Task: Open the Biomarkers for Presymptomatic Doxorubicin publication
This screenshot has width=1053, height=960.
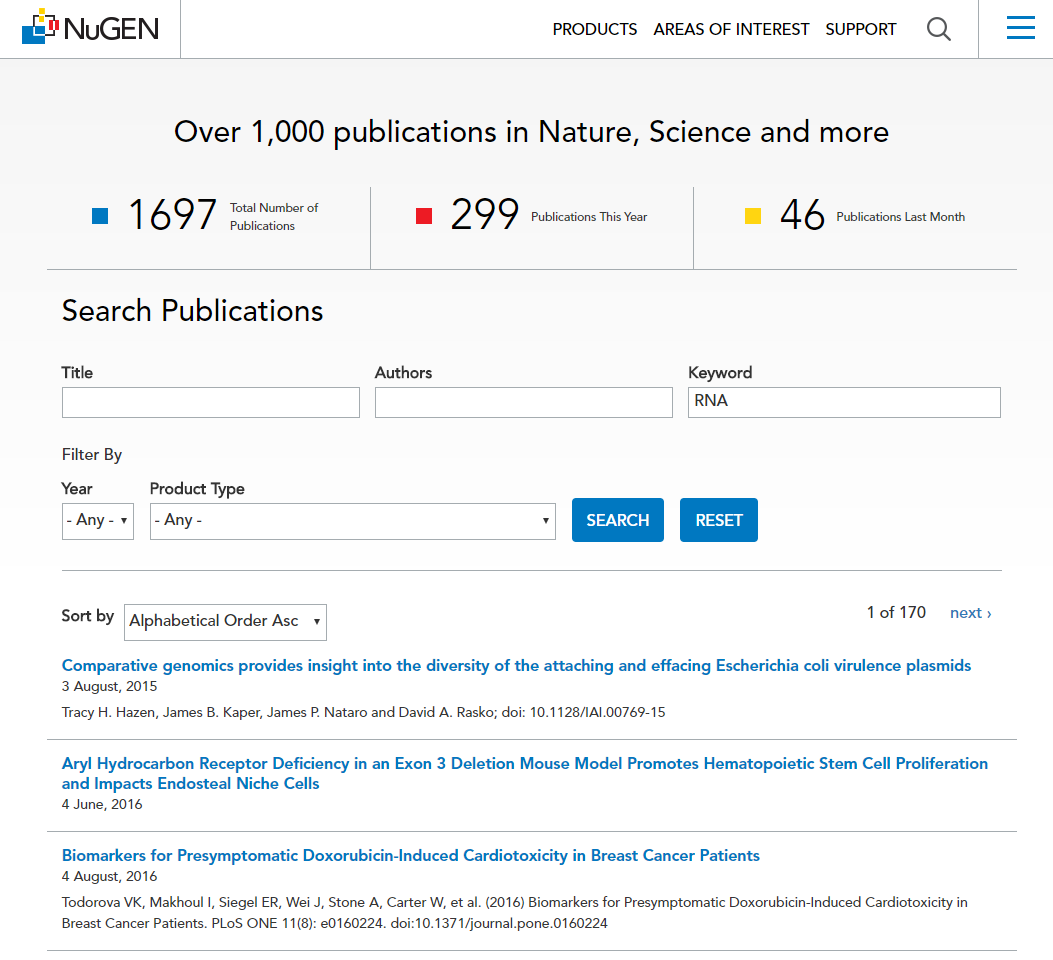Action: click(410, 855)
